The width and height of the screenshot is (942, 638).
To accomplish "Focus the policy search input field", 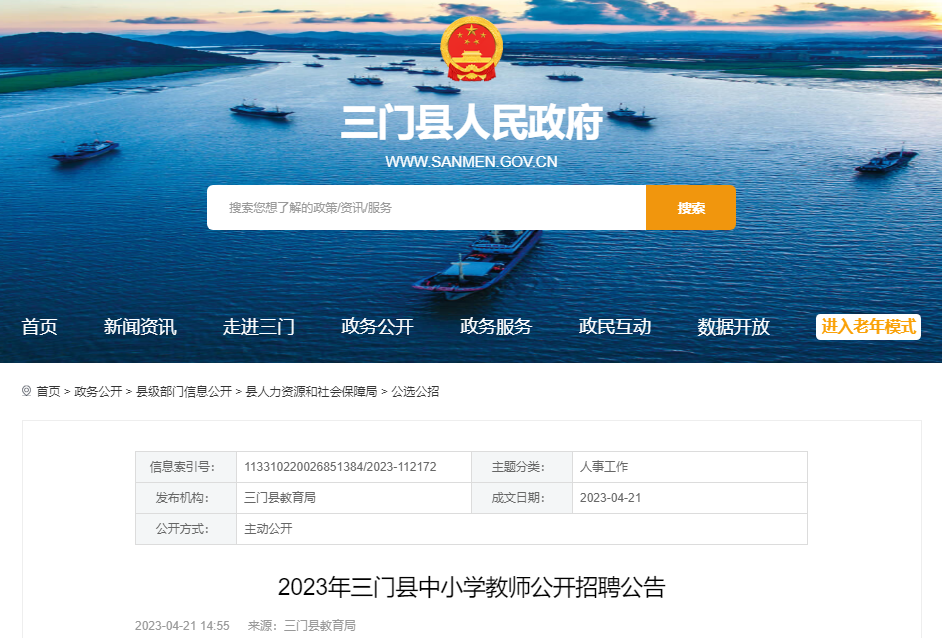I will (x=427, y=207).
